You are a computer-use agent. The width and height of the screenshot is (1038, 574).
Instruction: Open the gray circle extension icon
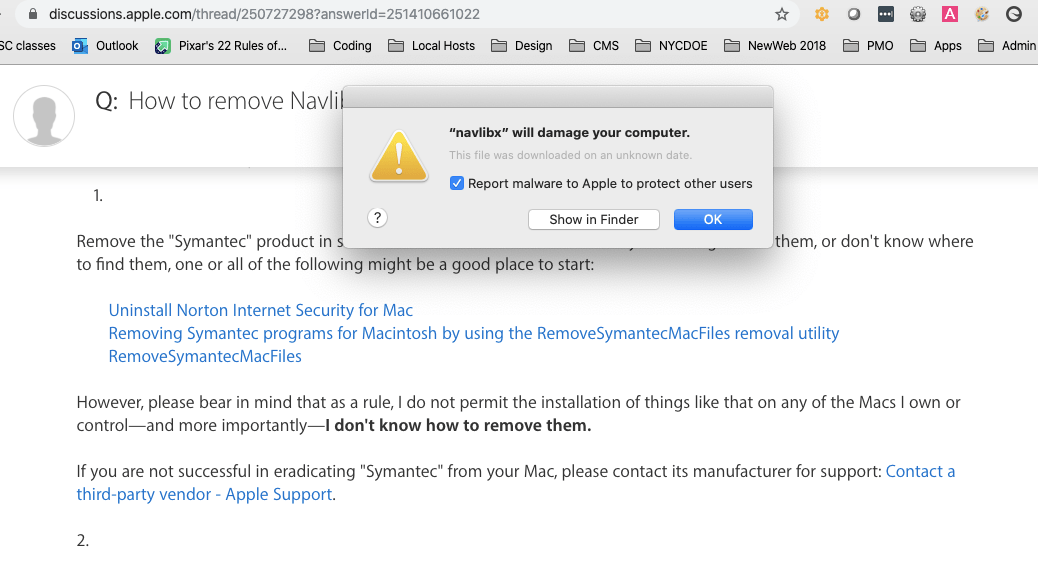(854, 14)
